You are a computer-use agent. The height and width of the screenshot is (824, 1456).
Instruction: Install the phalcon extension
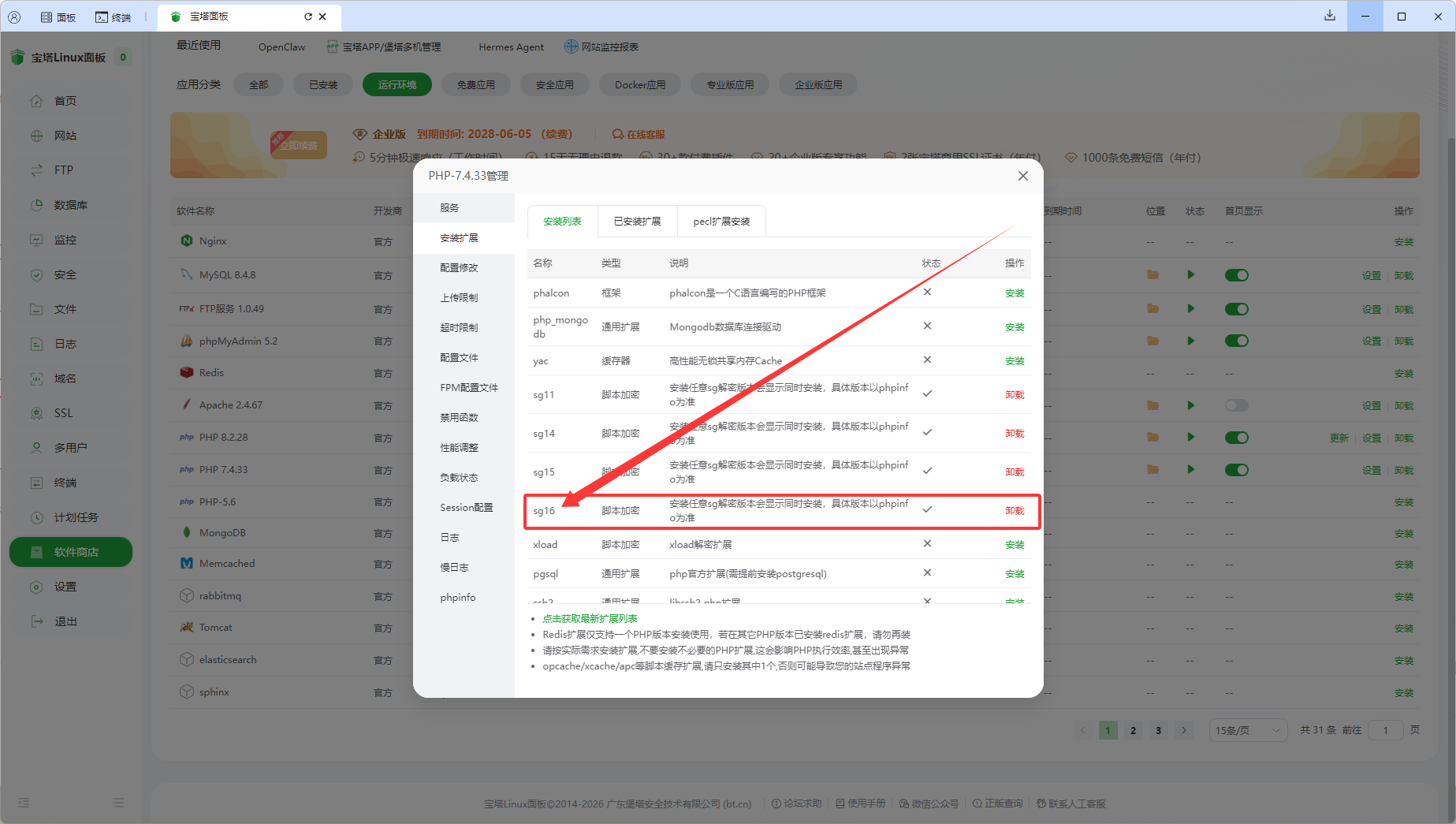(x=1015, y=293)
